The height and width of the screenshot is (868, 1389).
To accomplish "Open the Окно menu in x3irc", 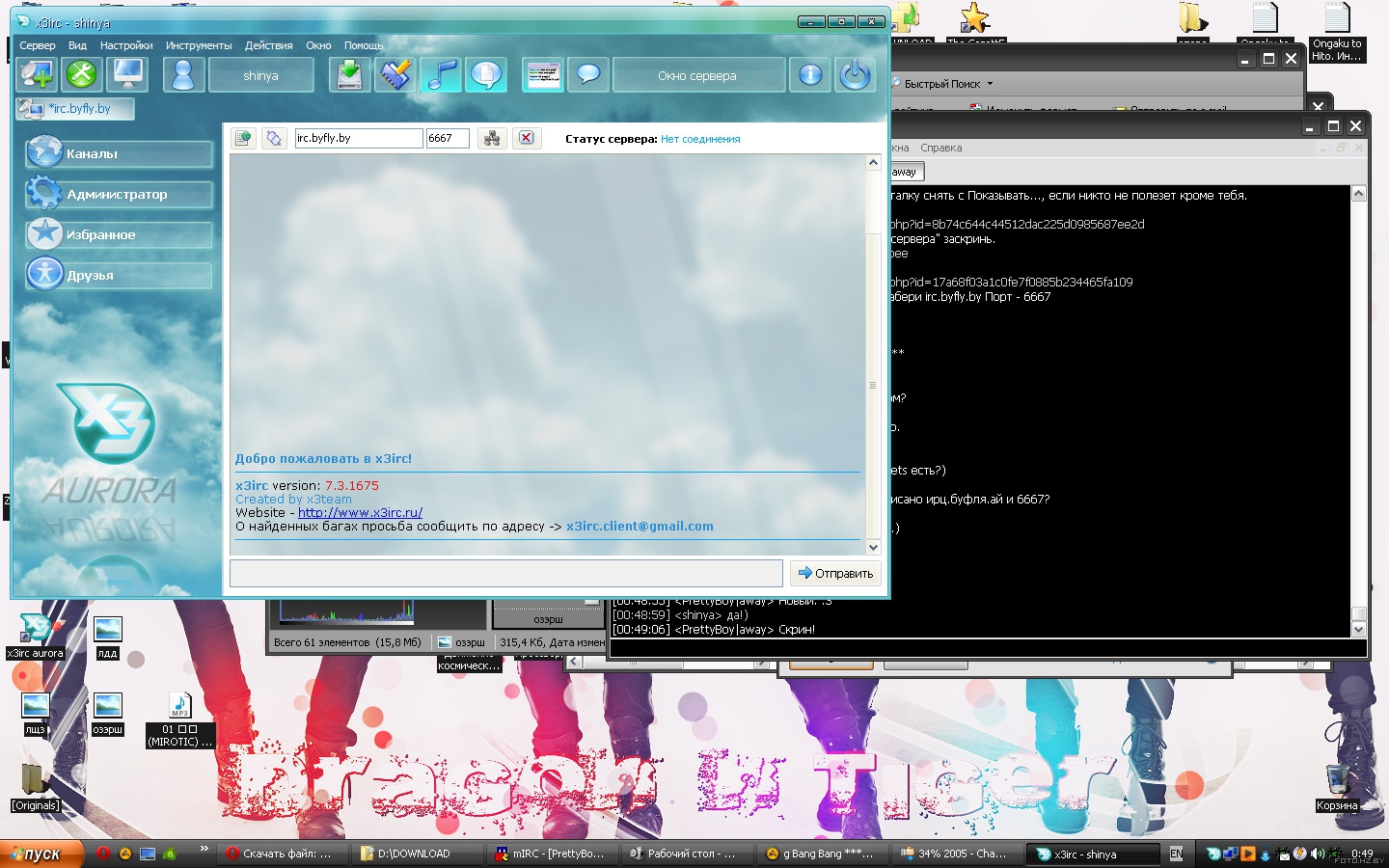I will tap(318, 45).
